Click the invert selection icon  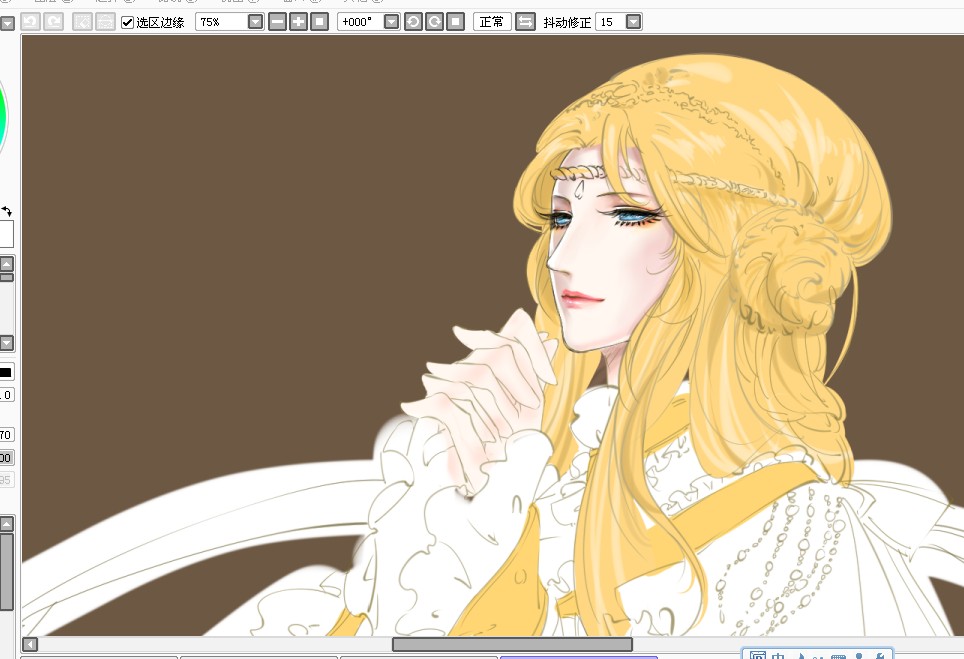click(x=106, y=22)
